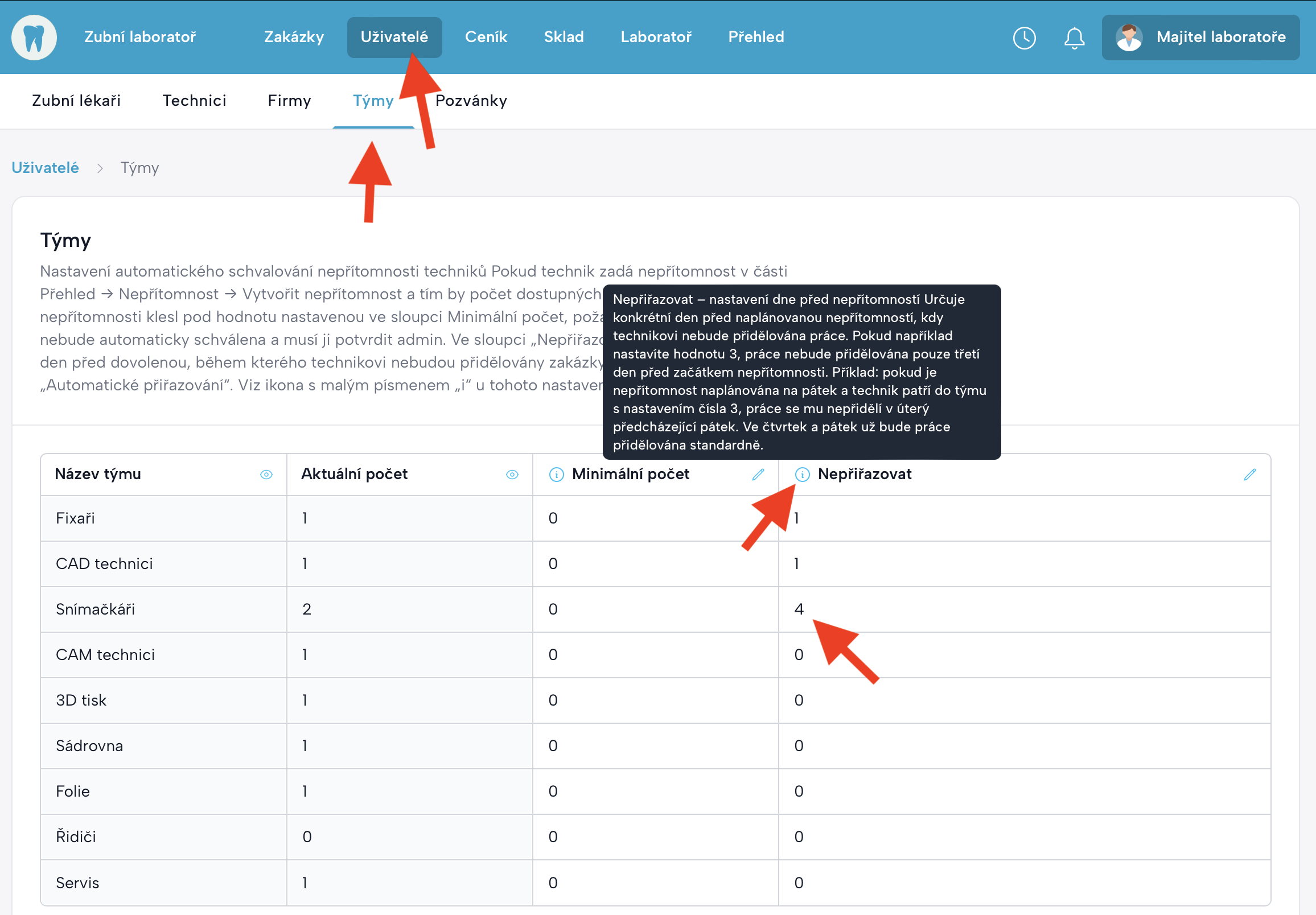Open the Zakázky menu item
This screenshot has height=915, width=1316.
coord(294,37)
